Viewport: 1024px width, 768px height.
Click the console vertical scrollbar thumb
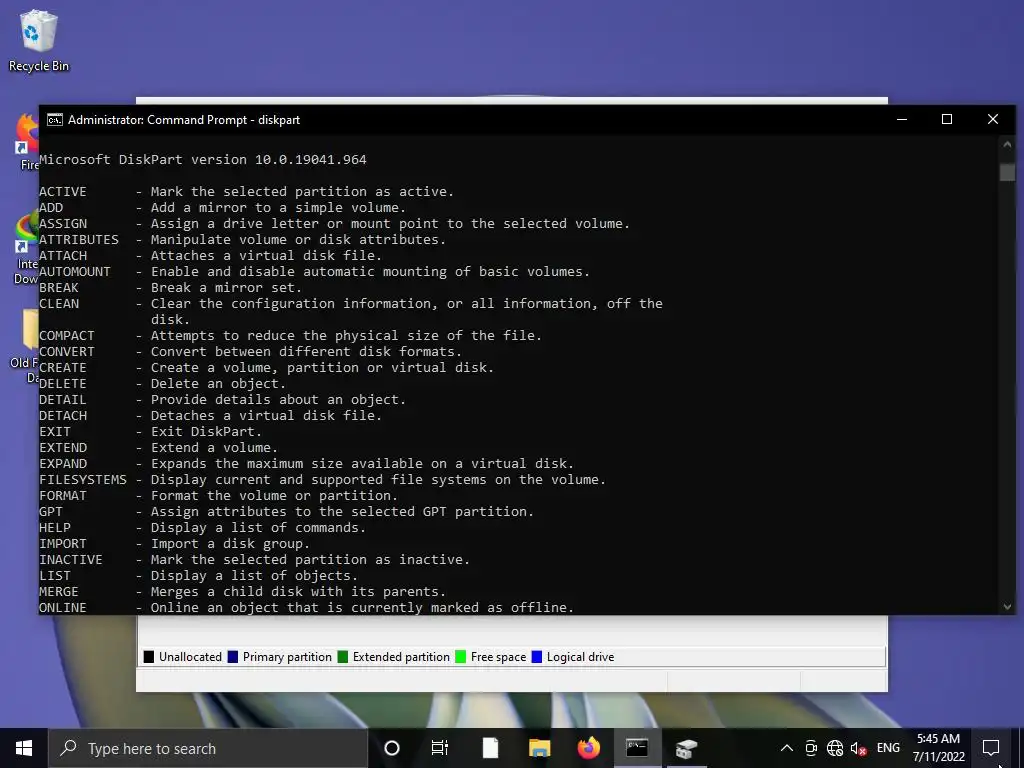click(1007, 172)
